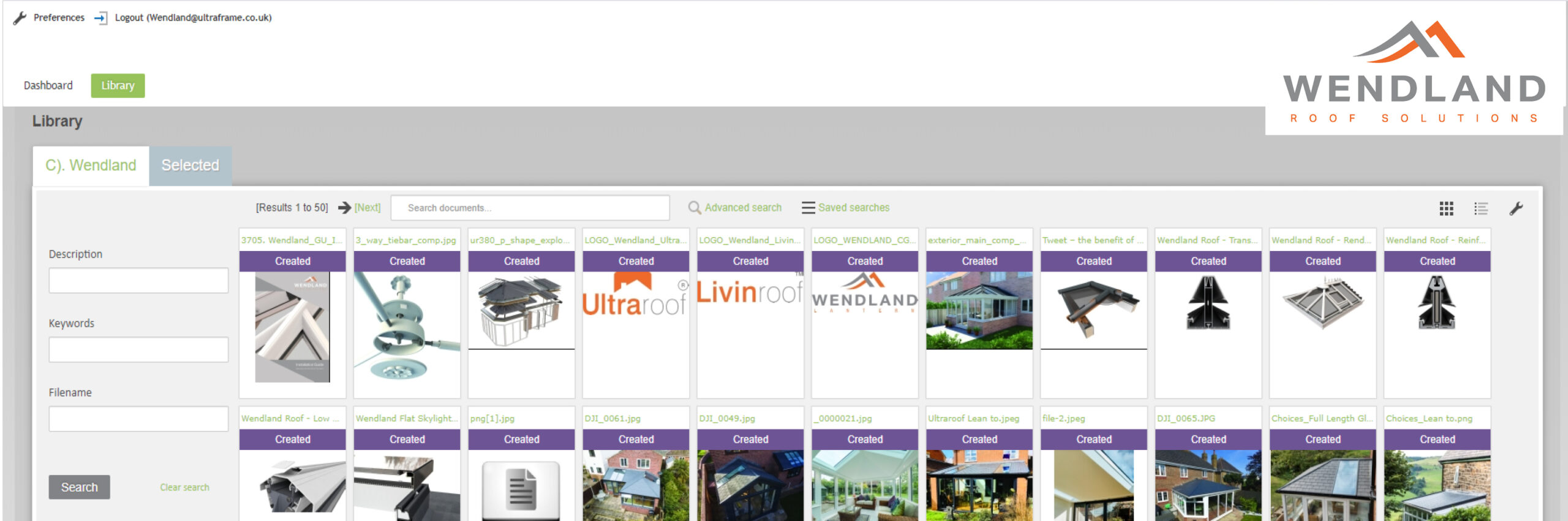
Task: Open 3705. Wendland_GU_I thumbnail
Action: (x=292, y=328)
